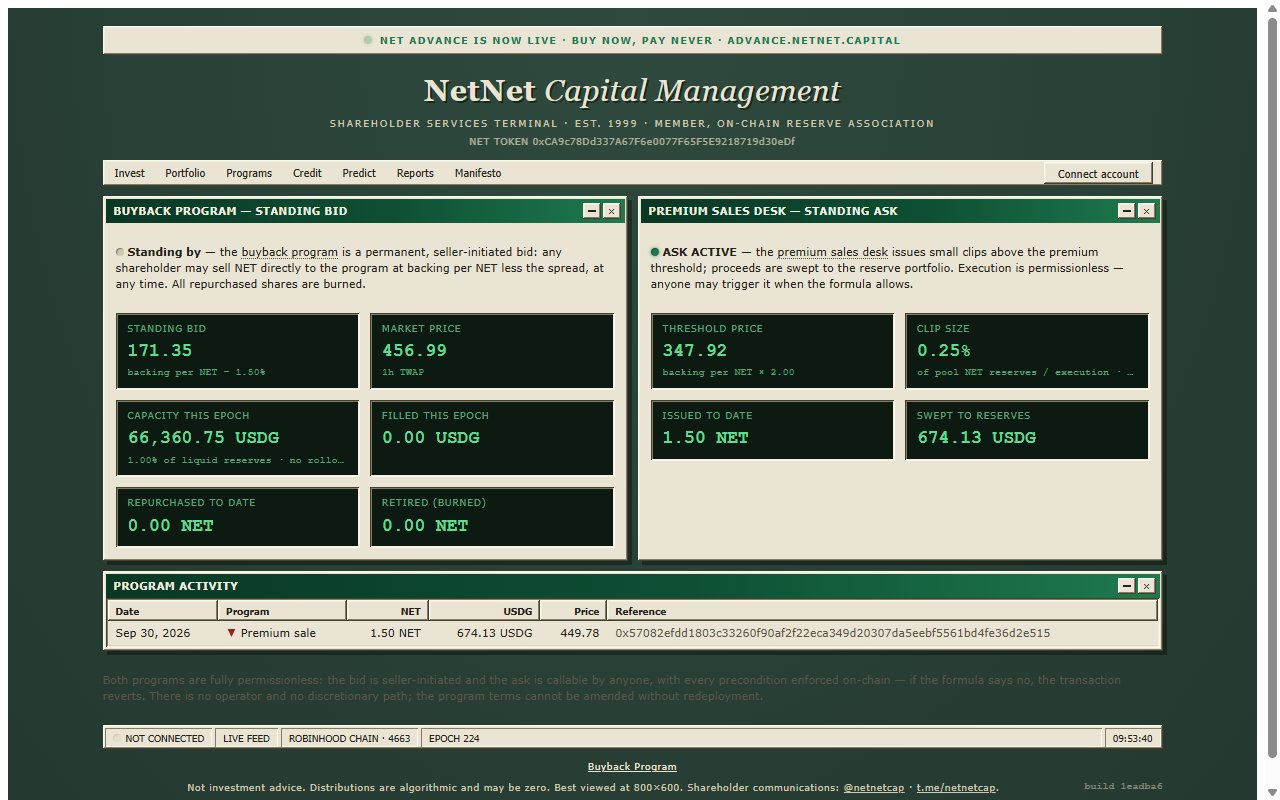Click the 09:53:40 clock in status bar
This screenshot has width=1280, height=800.
pos(1133,738)
